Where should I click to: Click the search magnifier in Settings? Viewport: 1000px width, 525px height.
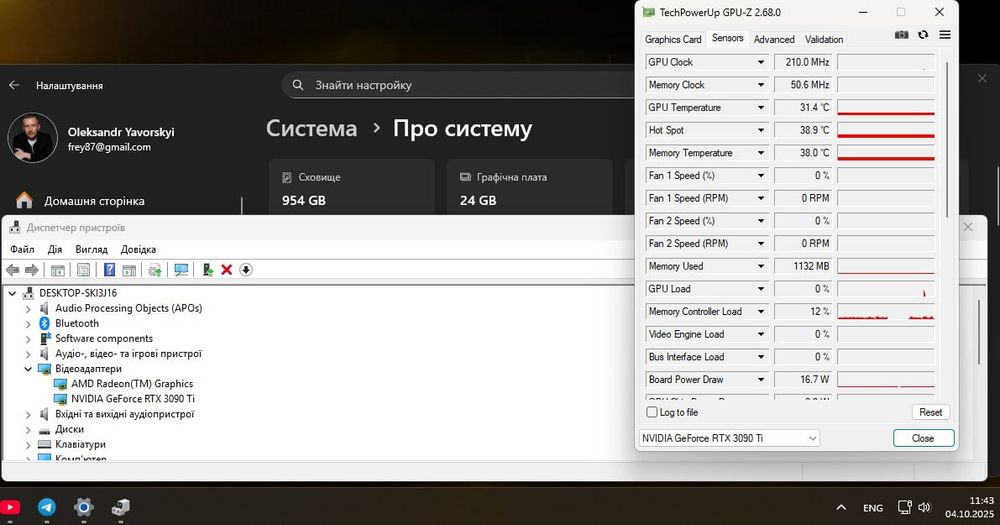(298, 85)
